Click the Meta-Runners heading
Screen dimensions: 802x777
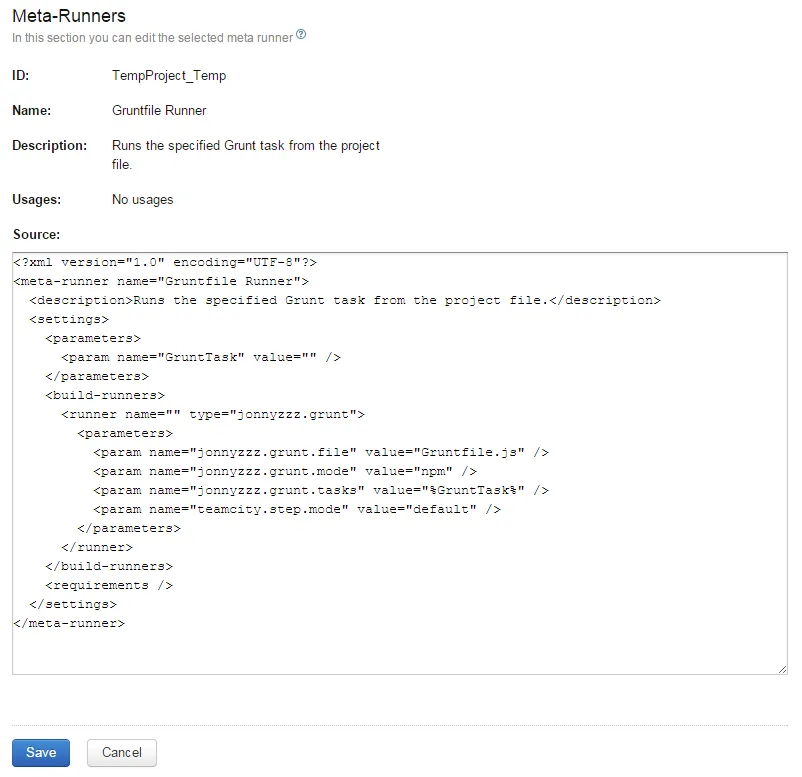point(69,16)
